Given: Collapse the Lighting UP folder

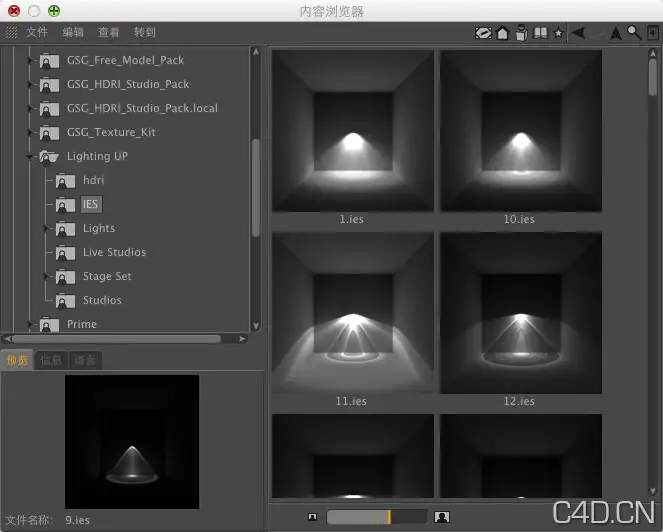Looking at the screenshot, I should [x=30, y=156].
